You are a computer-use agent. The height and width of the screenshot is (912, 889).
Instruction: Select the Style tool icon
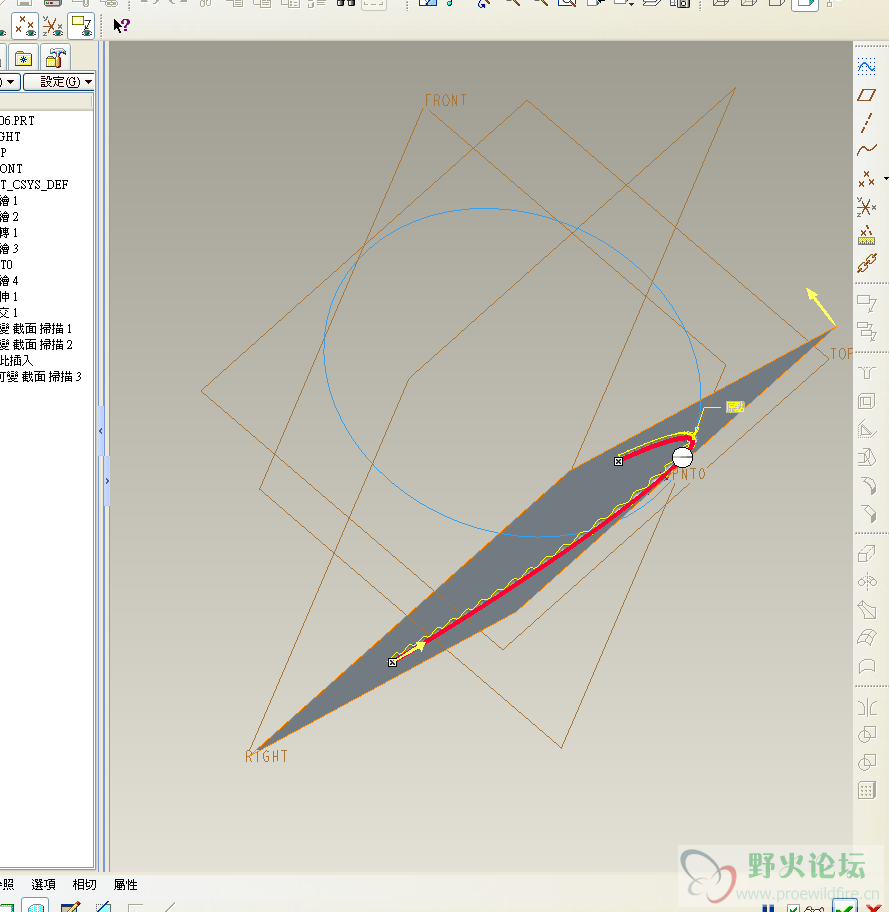tap(866, 665)
